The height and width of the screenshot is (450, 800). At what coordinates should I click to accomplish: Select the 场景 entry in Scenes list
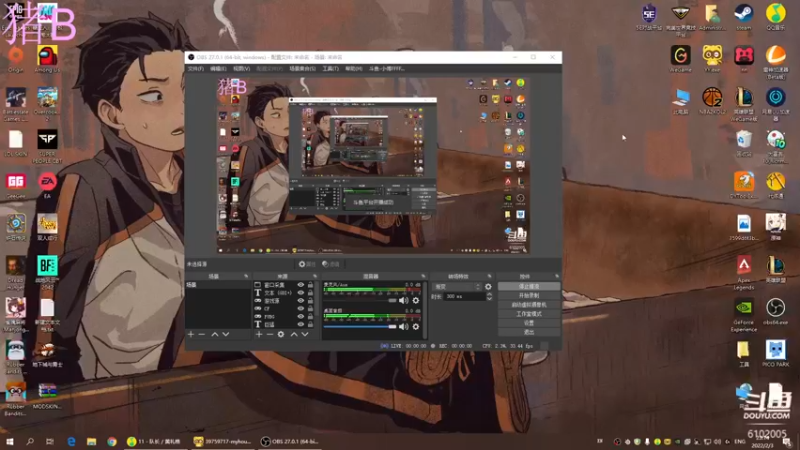pyautogui.click(x=218, y=285)
